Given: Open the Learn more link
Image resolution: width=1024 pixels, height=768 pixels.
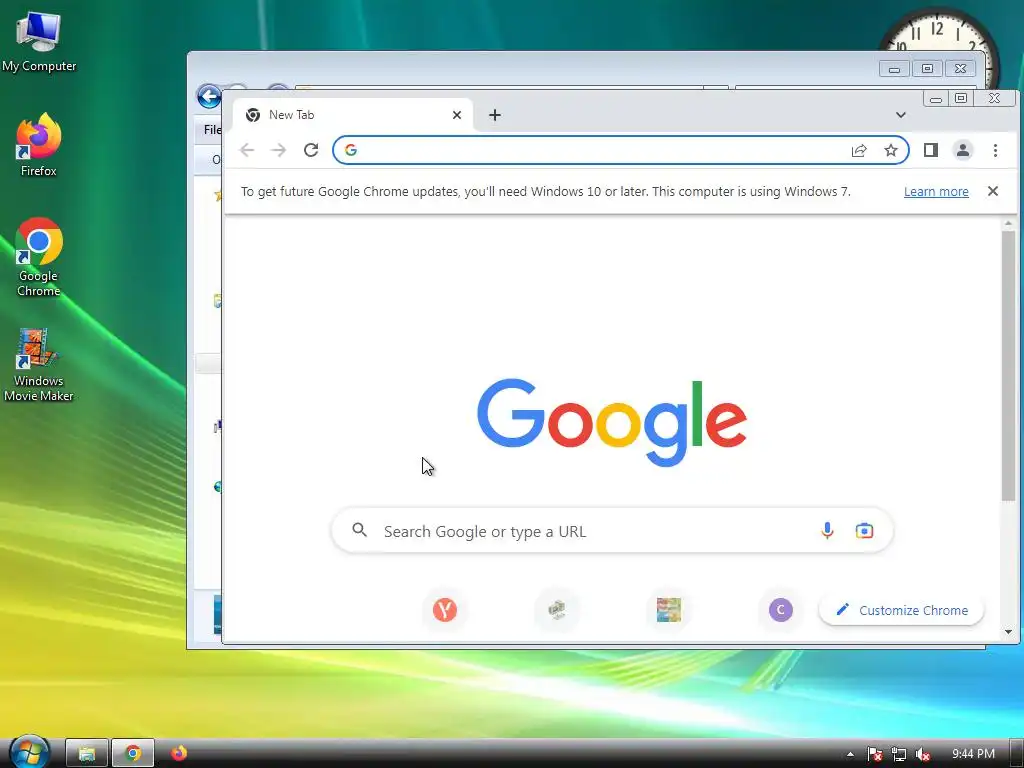Looking at the screenshot, I should (x=936, y=191).
